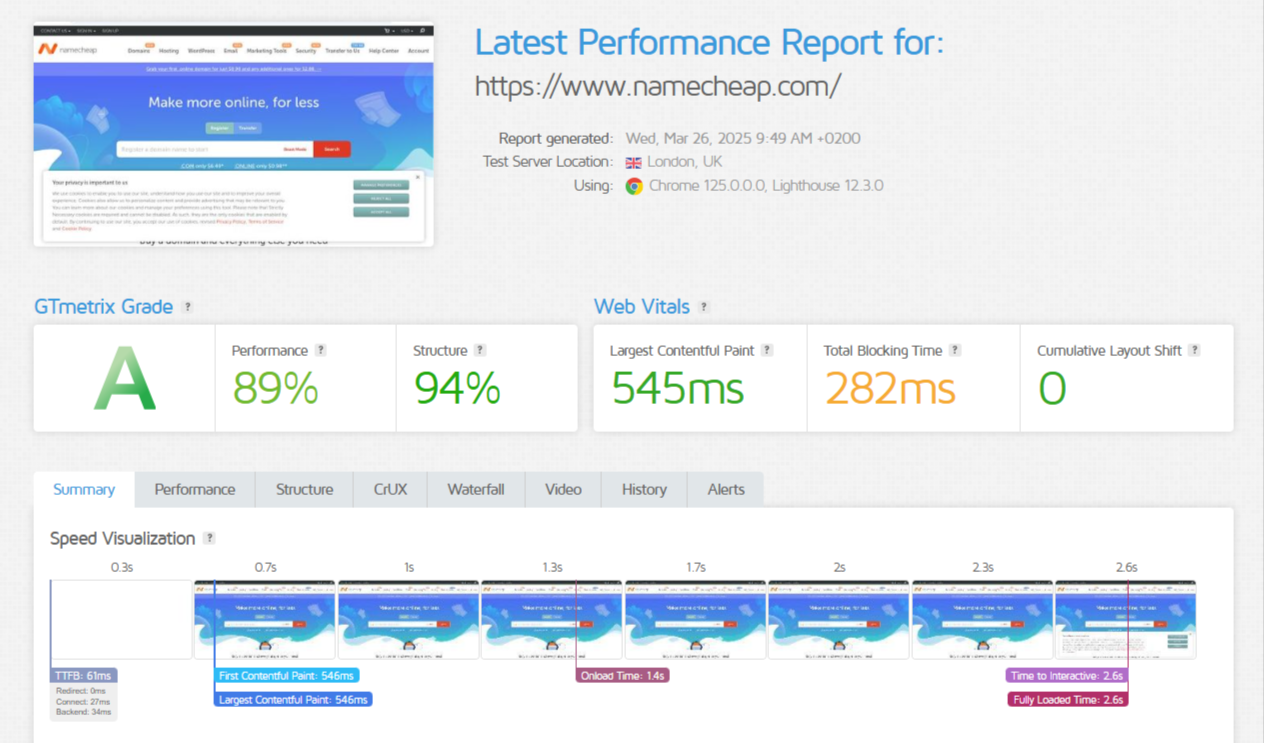Select the 1.7s filmstrip frame
The width and height of the screenshot is (1264, 743).
pyautogui.click(x=695, y=619)
